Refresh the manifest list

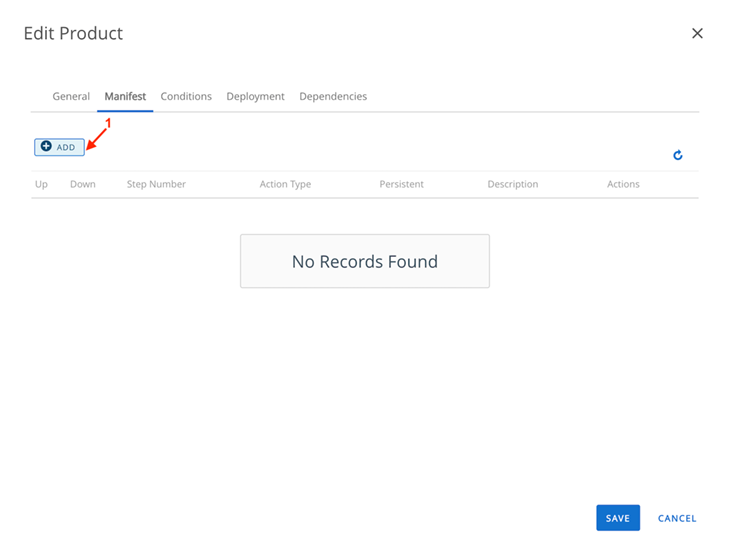[678, 155]
